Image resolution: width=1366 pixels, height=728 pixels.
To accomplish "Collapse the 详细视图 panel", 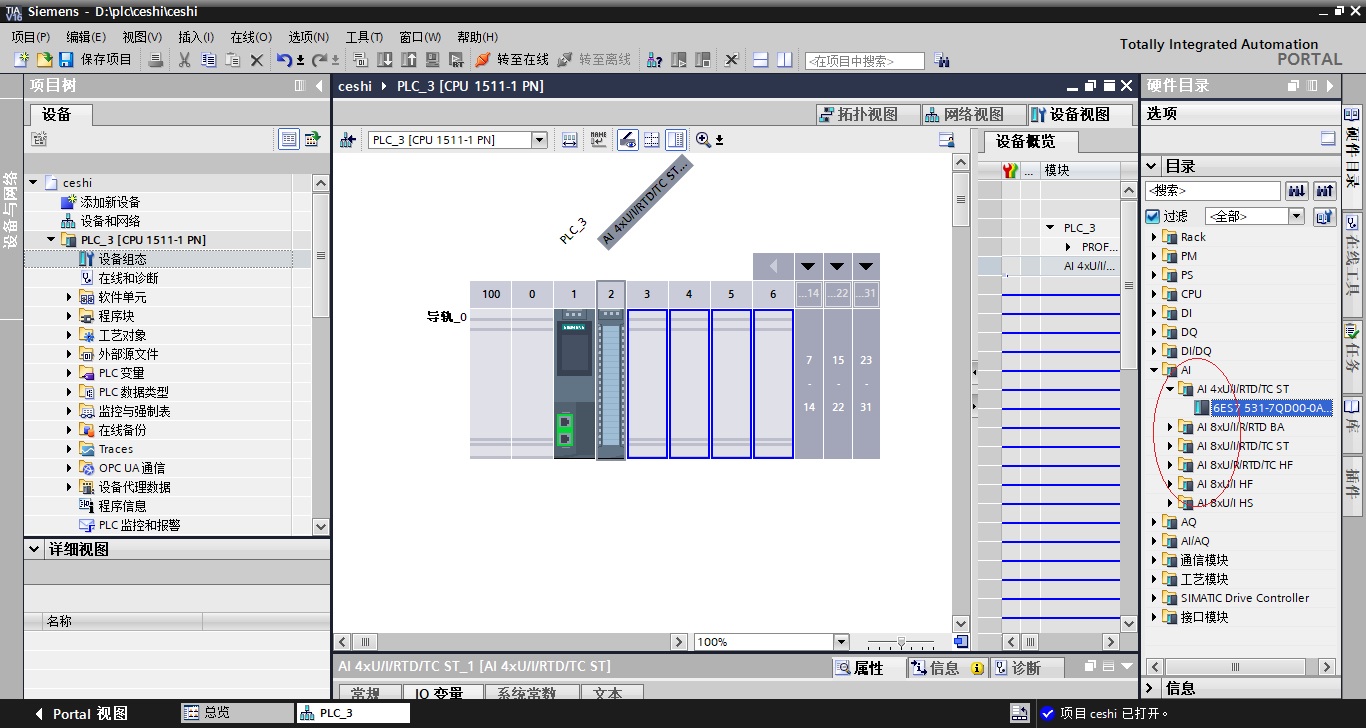I will pos(34,549).
